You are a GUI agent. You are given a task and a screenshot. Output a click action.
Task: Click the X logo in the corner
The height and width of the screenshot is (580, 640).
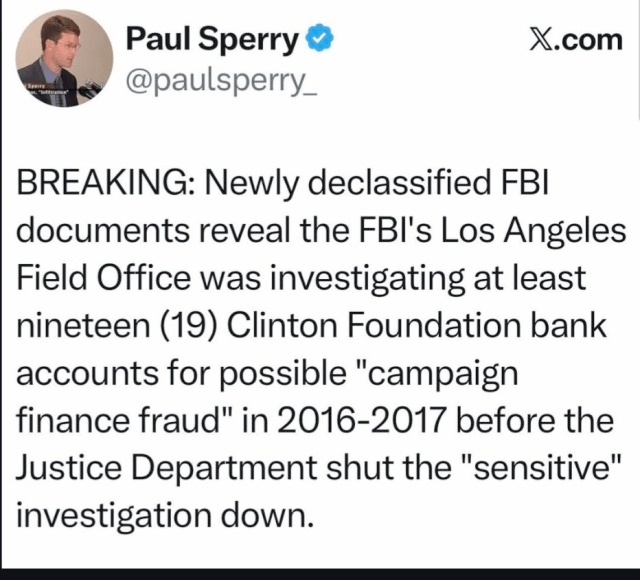[x=539, y=39]
